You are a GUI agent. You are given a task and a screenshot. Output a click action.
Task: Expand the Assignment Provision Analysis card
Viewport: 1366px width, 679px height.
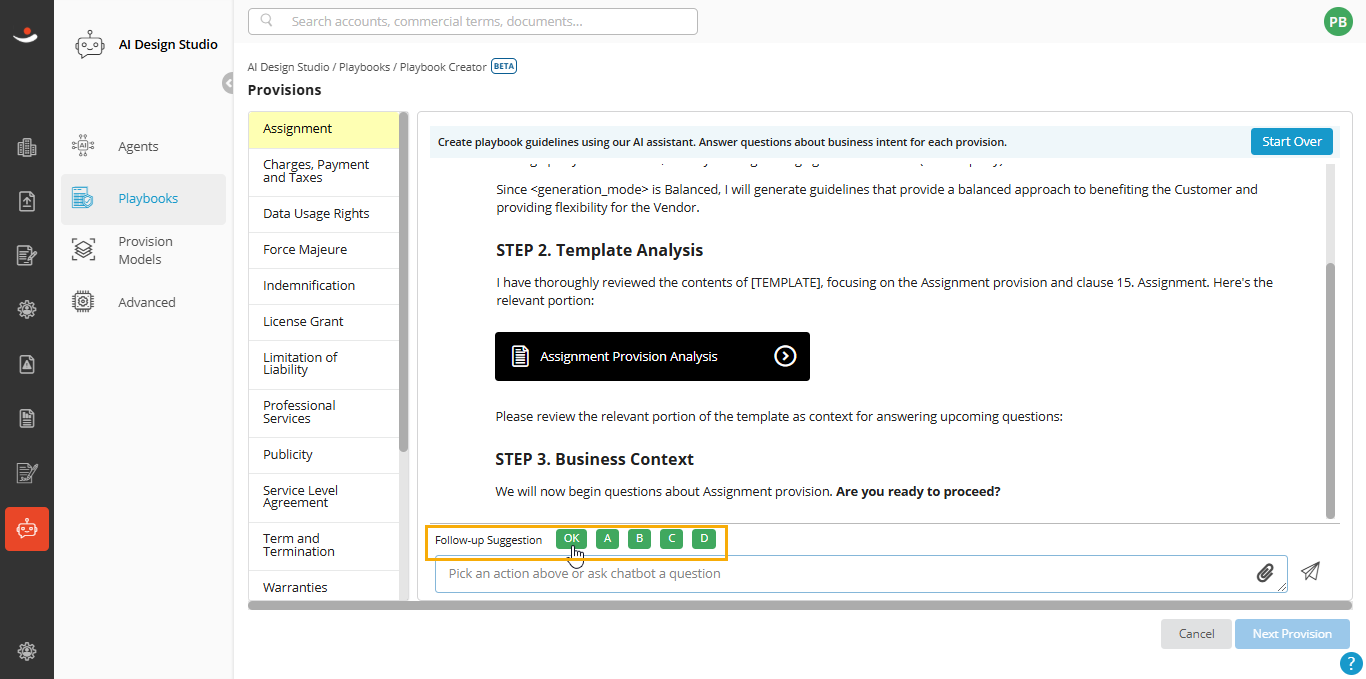[652, 356]
